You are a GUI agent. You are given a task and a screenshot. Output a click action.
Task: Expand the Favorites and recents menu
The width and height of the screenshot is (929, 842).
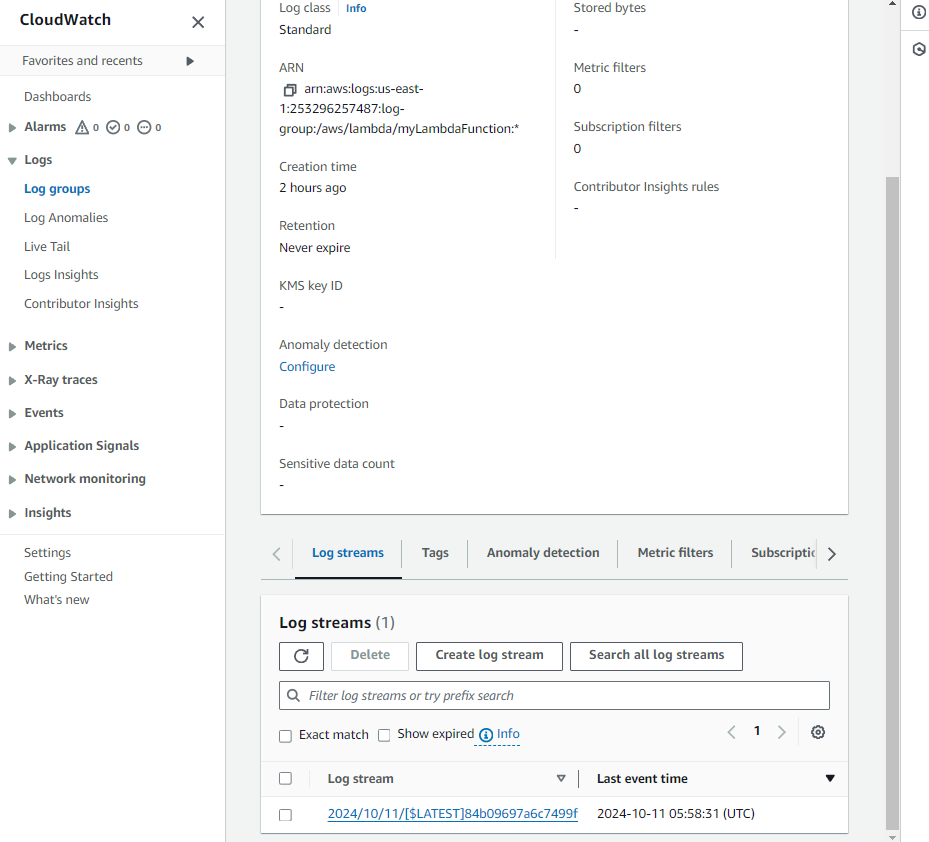point(190,61)
